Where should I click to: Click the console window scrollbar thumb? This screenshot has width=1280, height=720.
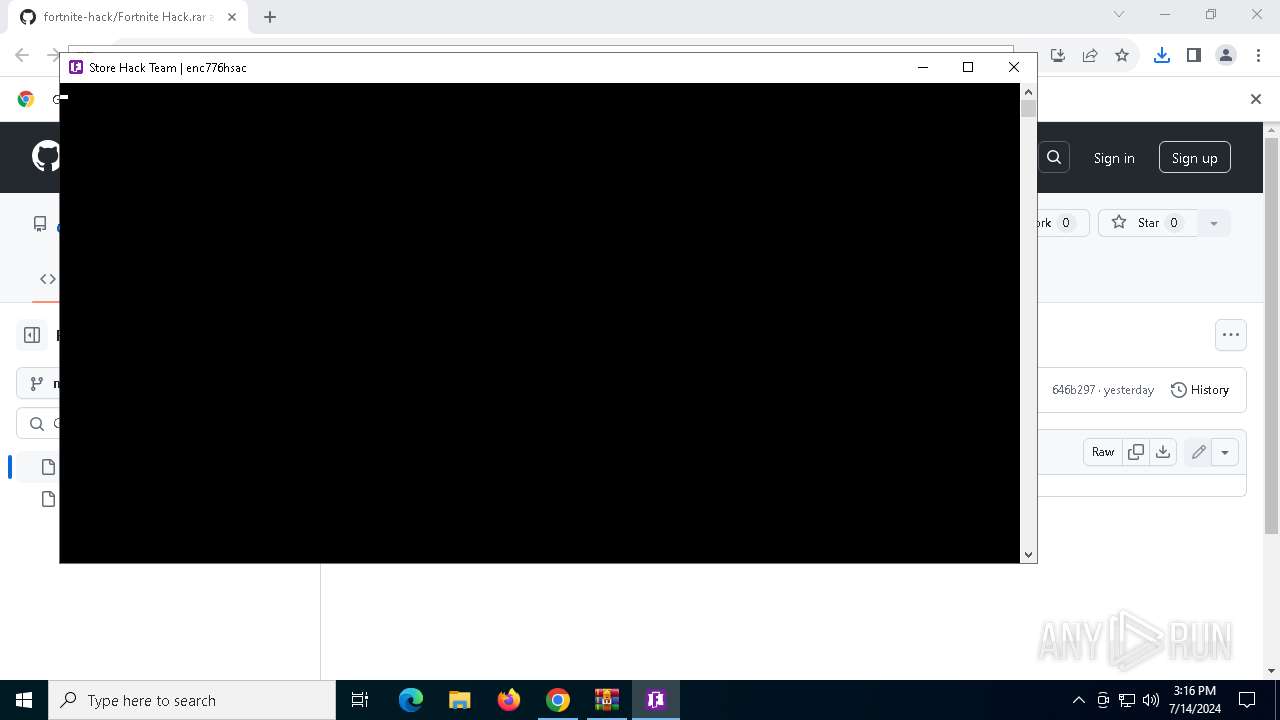(x=1028, y=109)
